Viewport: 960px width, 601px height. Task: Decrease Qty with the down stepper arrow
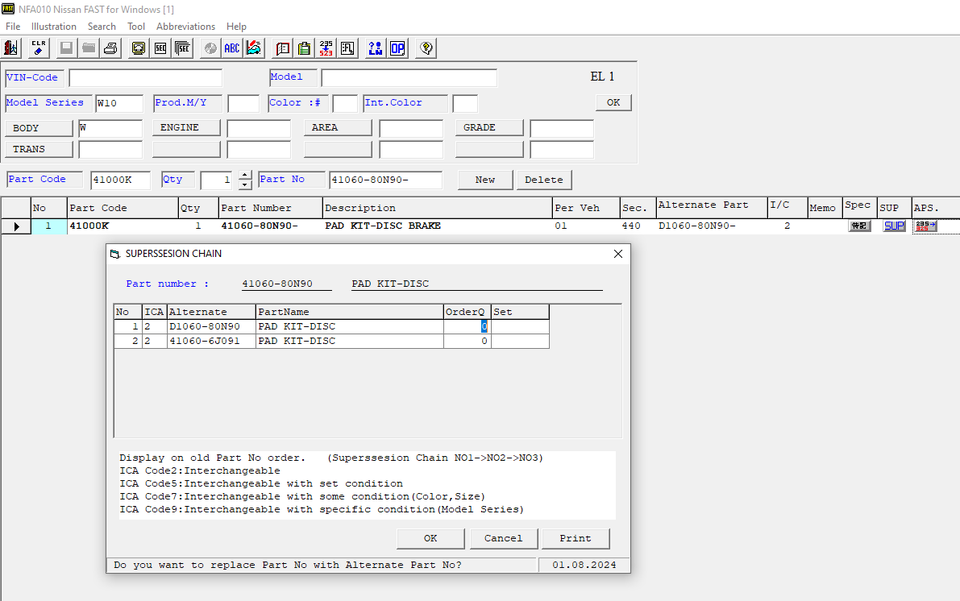(x=246, y=185)
